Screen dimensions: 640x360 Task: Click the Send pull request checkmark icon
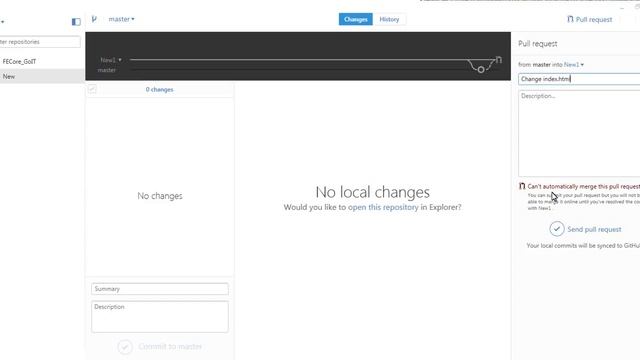click(557, 229)
